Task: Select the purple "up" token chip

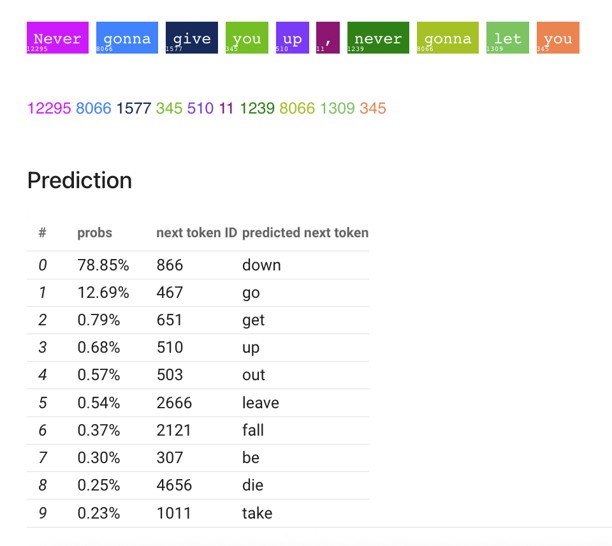Action: (292, 38)
